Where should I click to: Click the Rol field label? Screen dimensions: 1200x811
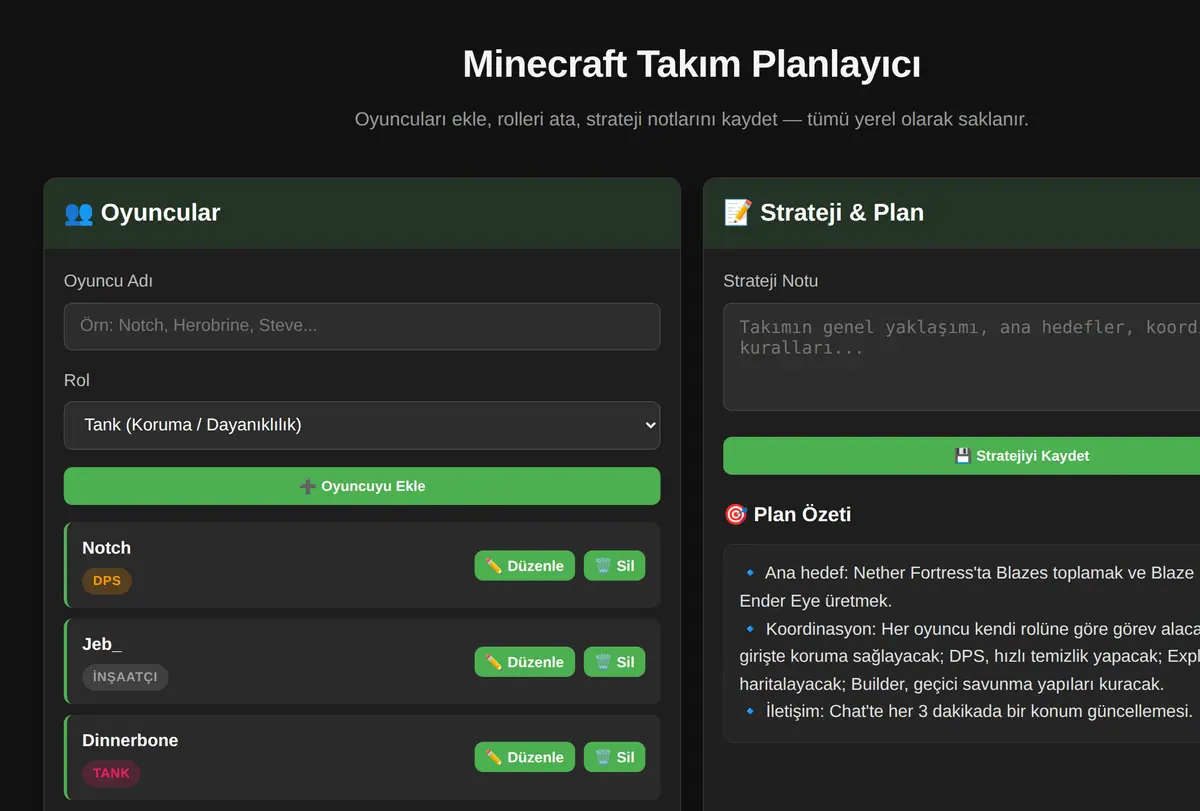(77, 381)
